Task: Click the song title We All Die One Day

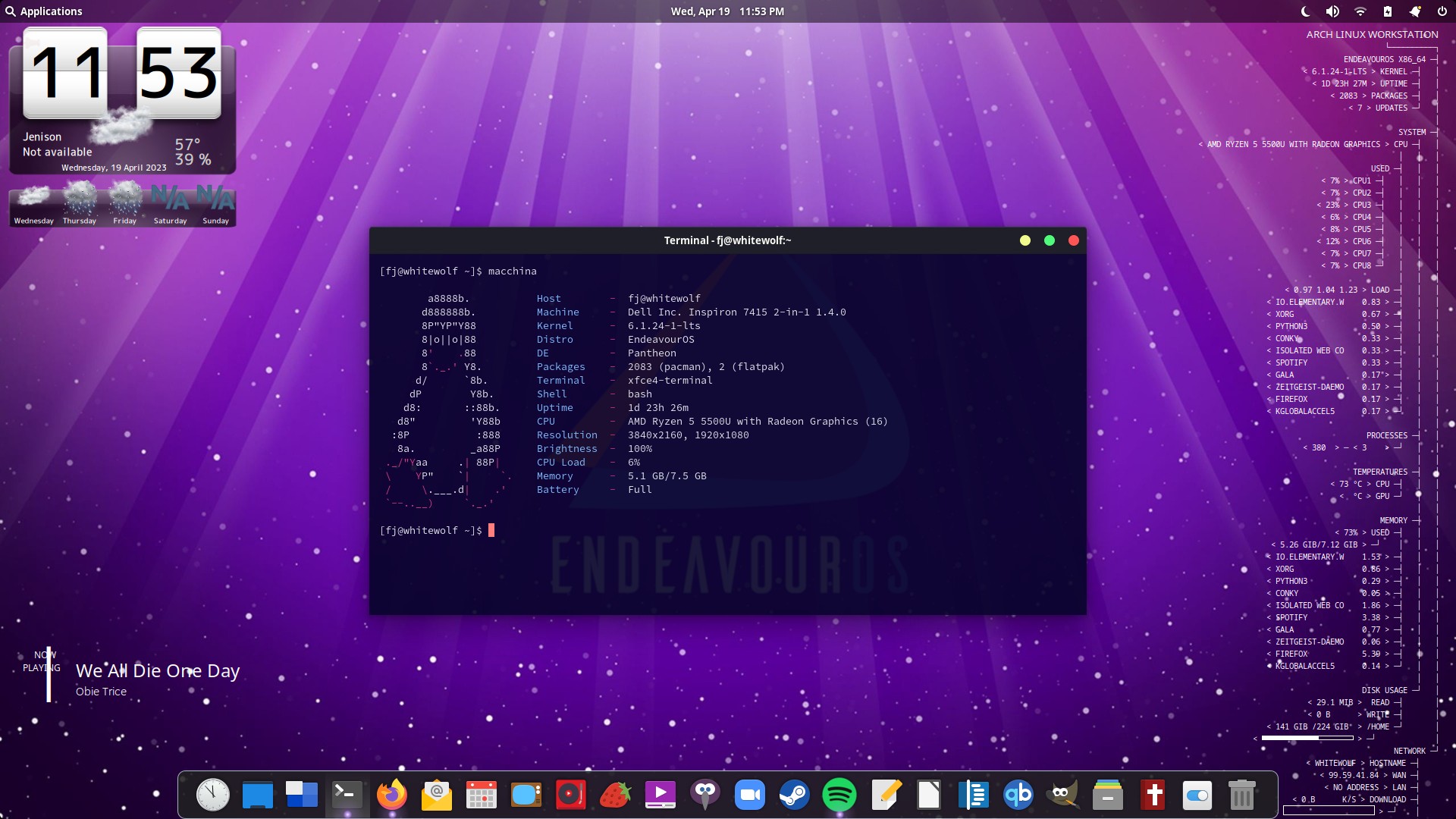Action: pos(158,670)
